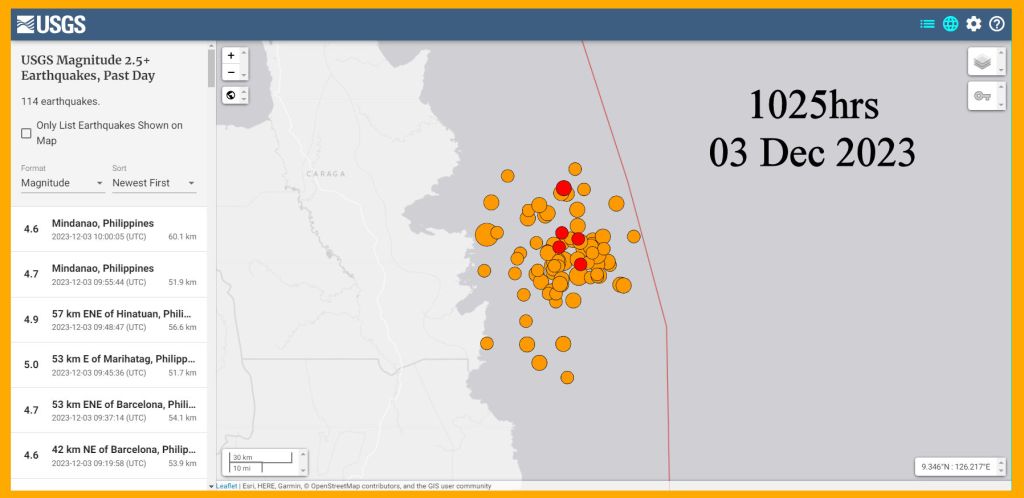
Task: Click the zoom-to-region globe control
Action: (231, 95)
